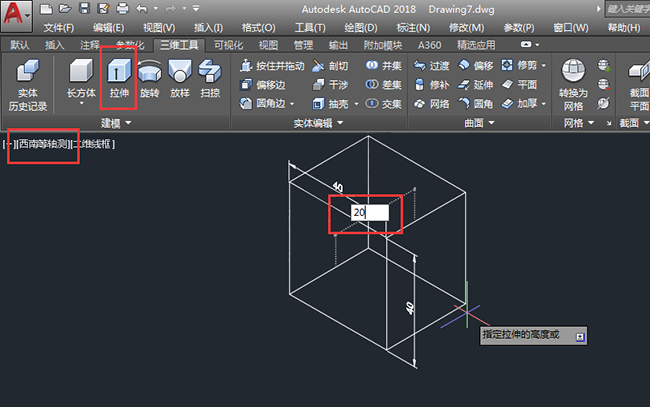Expand the Surface (曲面) panel dropdown
Image resolution: width=650 pixels, height=407 pixels.
pyautogui.click(x=492, y=123)
